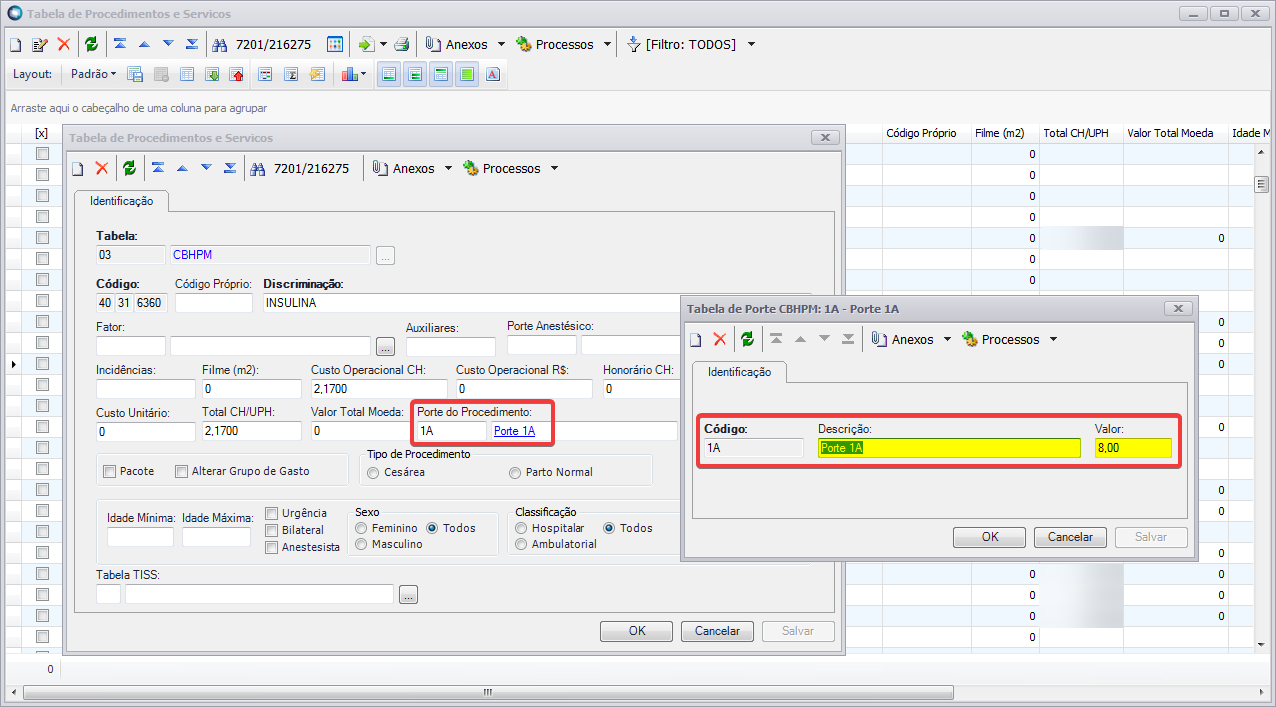The height and width of the screenshot is (707, 1276).
Task: Select the Feminino sex option
Action: pos(361,528)
